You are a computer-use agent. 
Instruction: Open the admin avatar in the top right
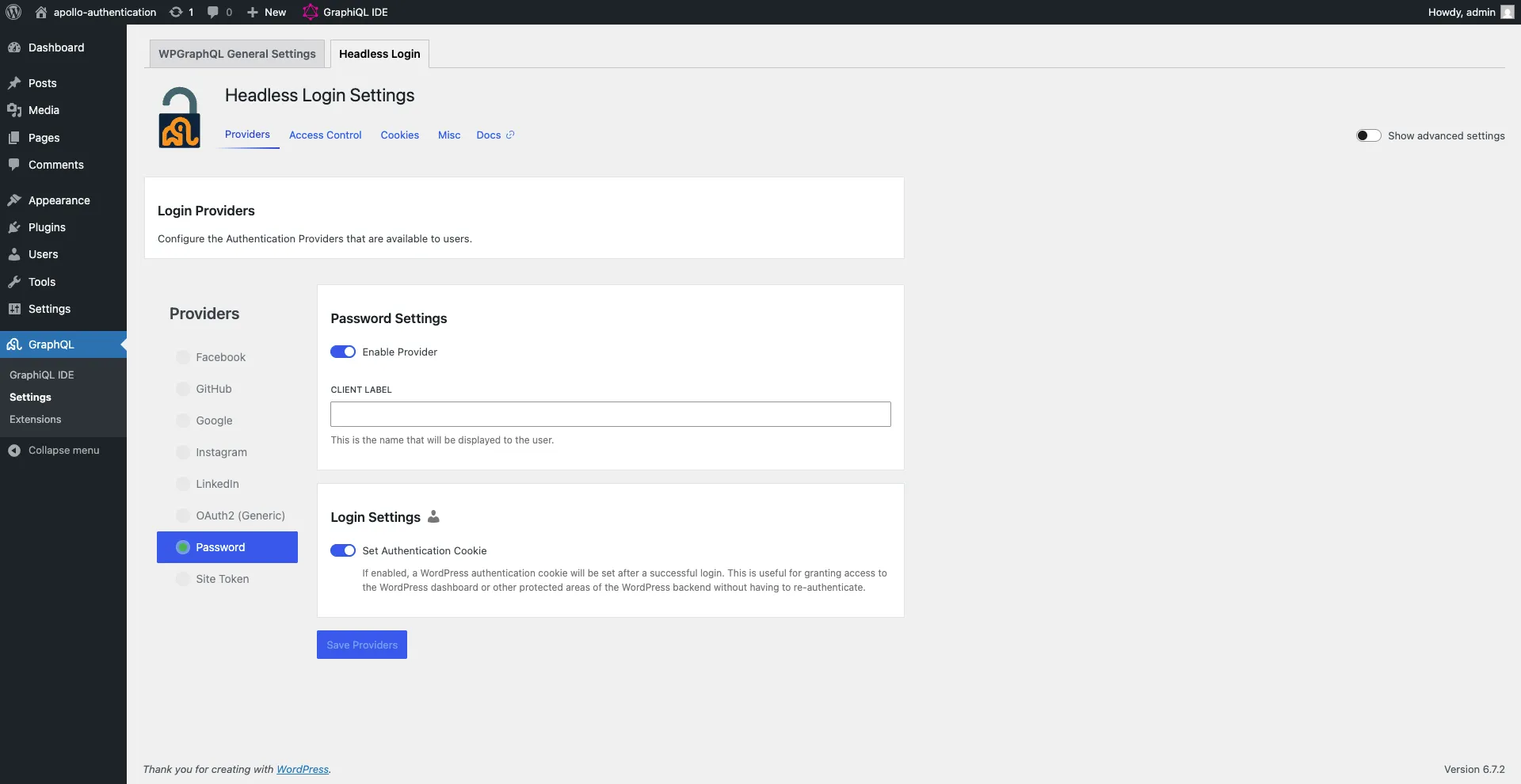(1506, 12)
